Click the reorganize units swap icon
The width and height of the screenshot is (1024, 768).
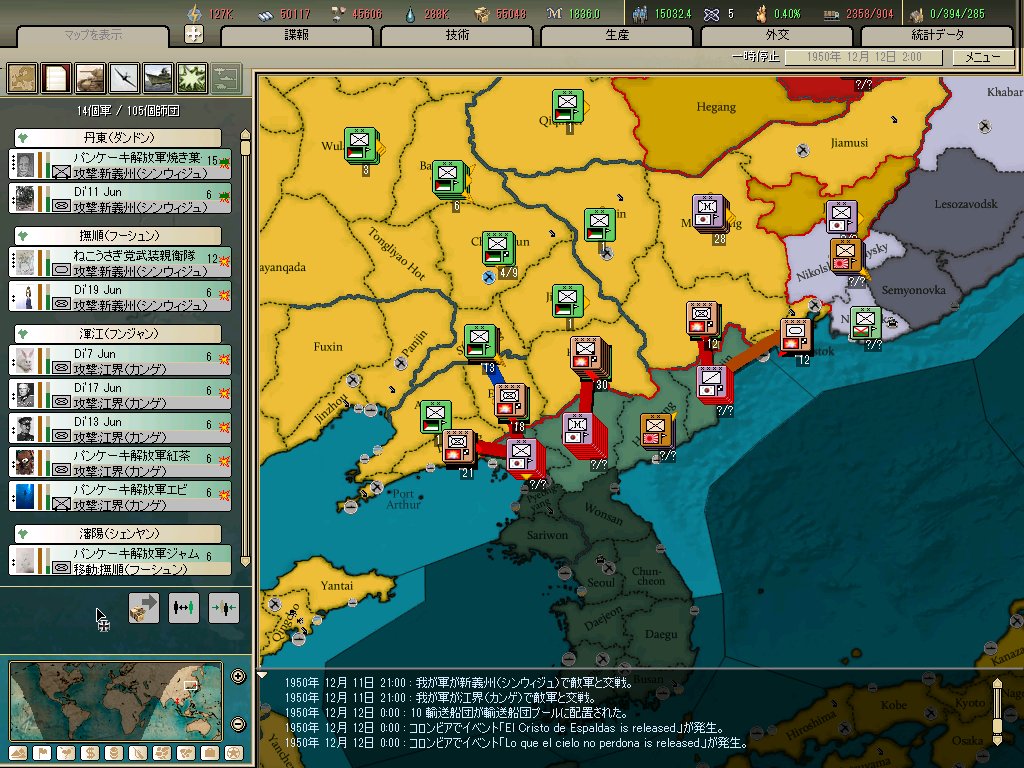184,608
